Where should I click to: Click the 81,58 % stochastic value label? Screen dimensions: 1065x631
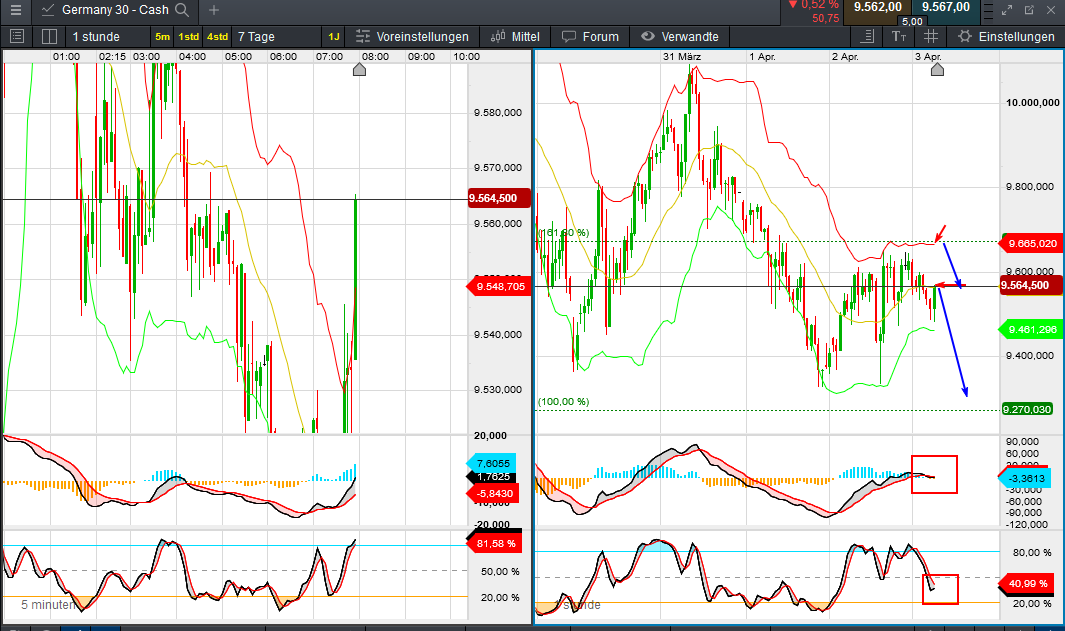494,543
